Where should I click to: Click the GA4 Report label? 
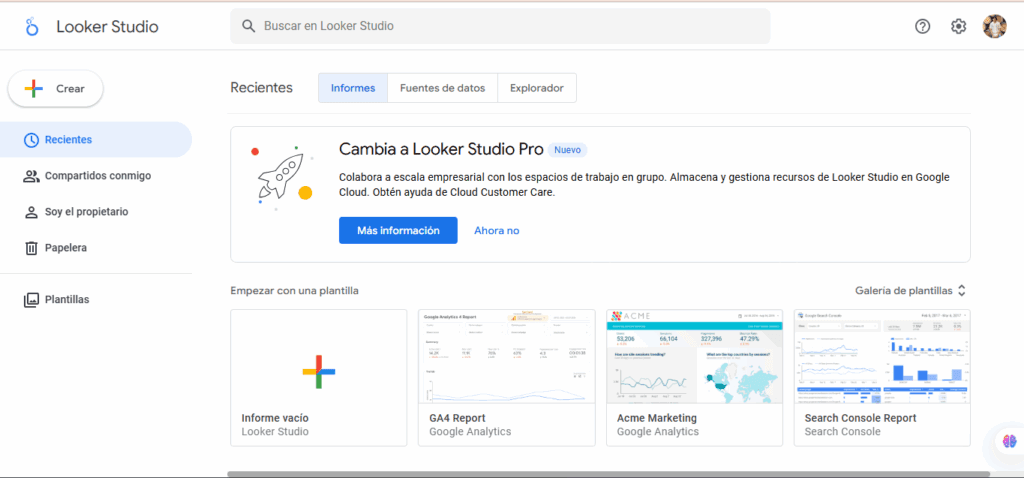457,418
